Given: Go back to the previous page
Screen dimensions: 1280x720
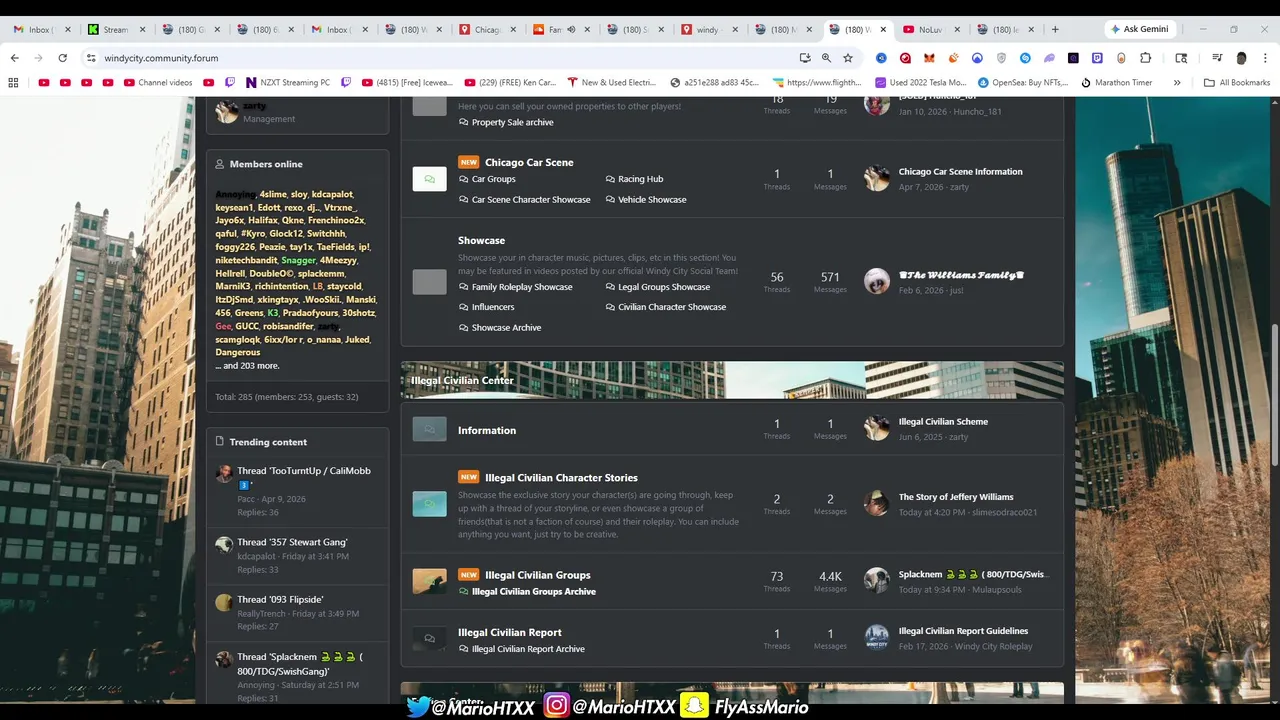Looking at the screenshot, I should [14, 58].
